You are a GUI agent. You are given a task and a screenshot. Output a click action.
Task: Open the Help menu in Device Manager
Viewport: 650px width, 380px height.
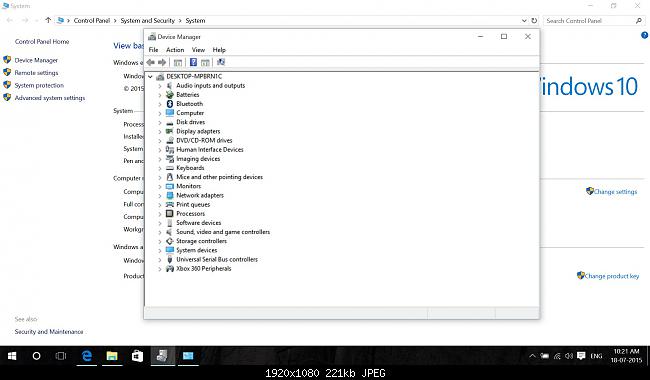pyautogui.click(x=219, y=50)
